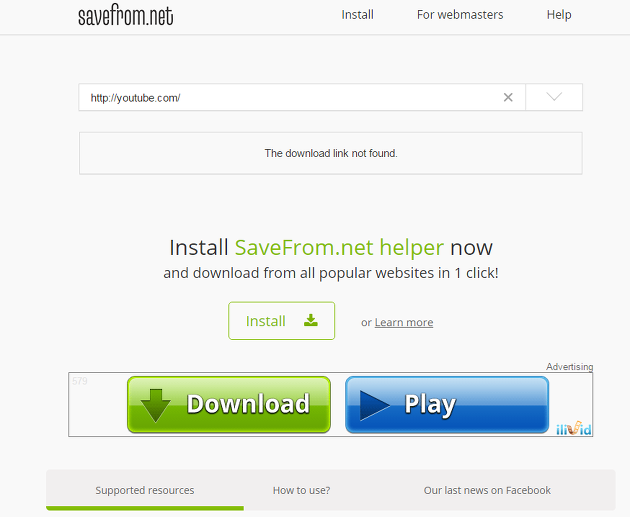This screenshot has height=517, width=630.
Task: Click the iLivid logo in ad corner
Action: click(x=574, y=429)
